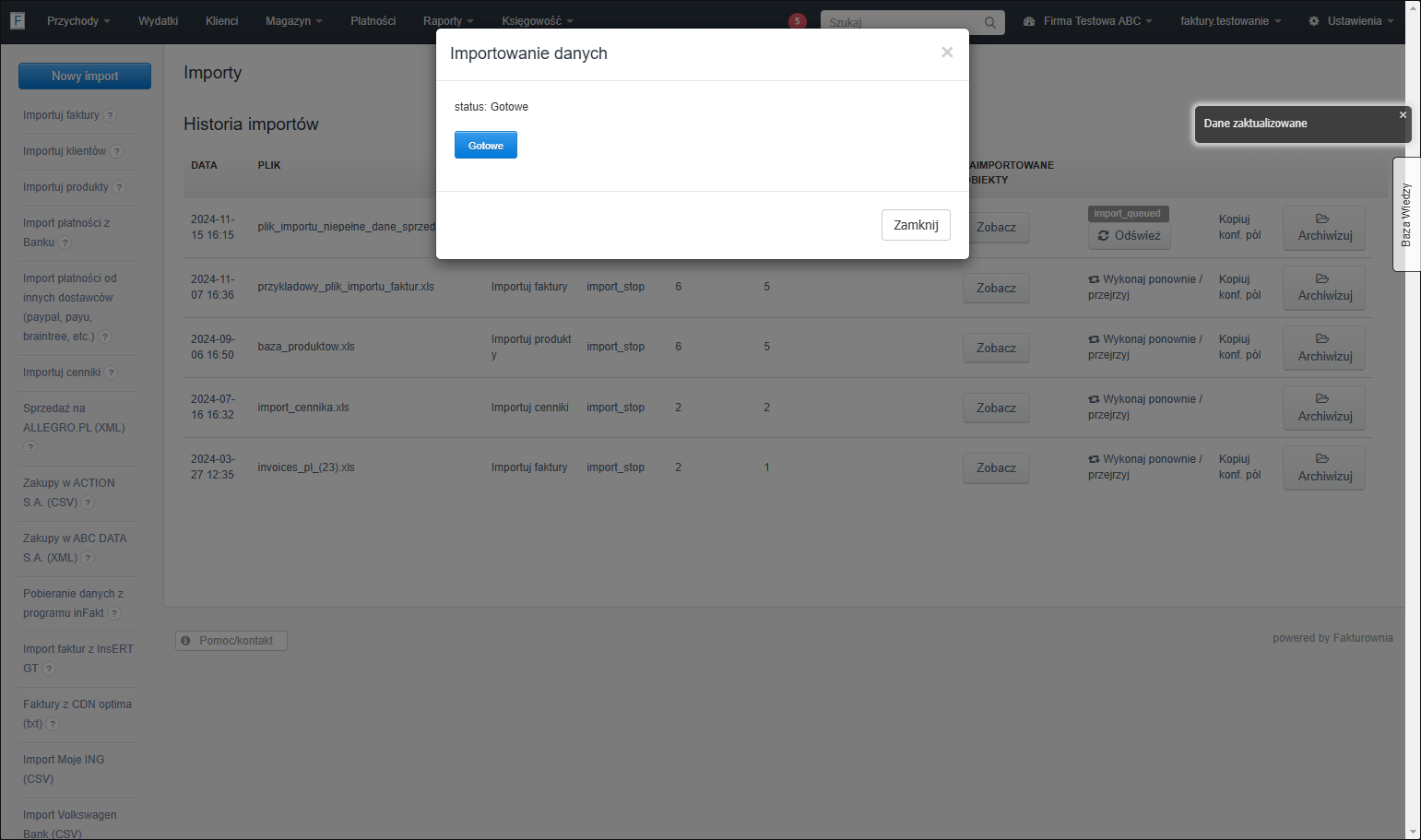The height and width of the screenshot is (840, 1421).
Task: Open the Klienci menu item
Action: point(222,21)
